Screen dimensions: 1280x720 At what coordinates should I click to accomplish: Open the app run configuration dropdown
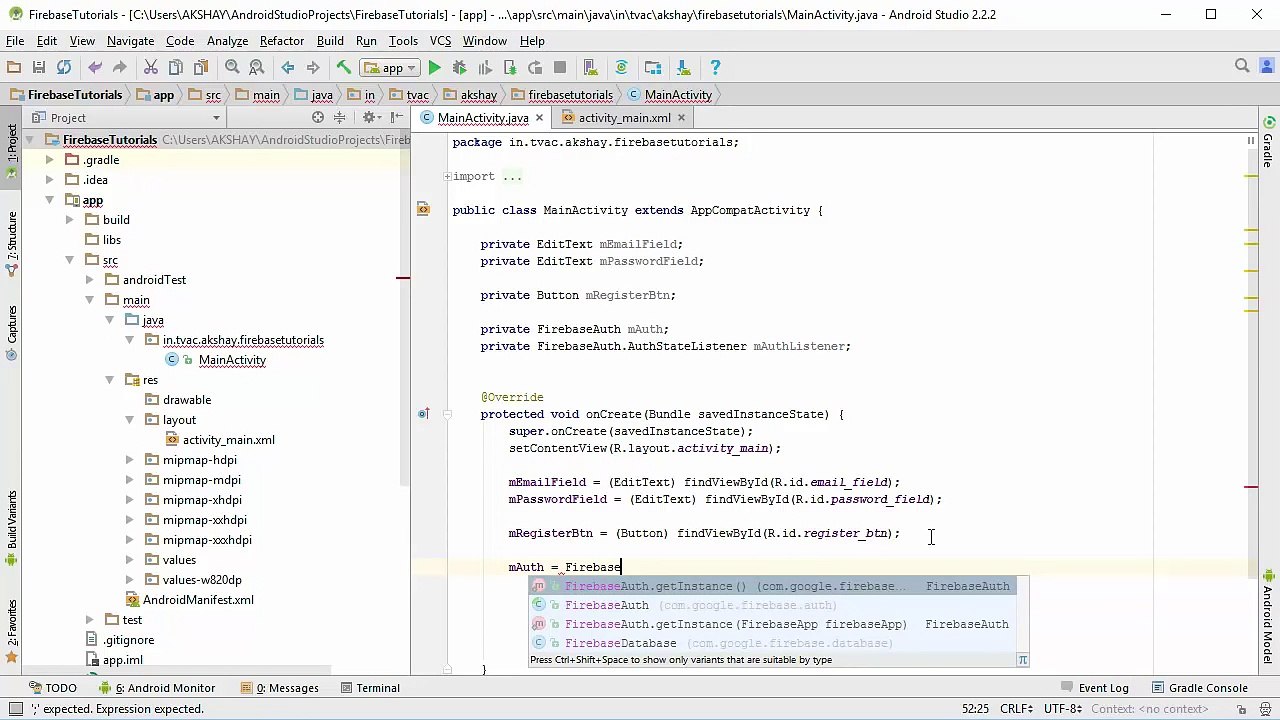point(391,68)
